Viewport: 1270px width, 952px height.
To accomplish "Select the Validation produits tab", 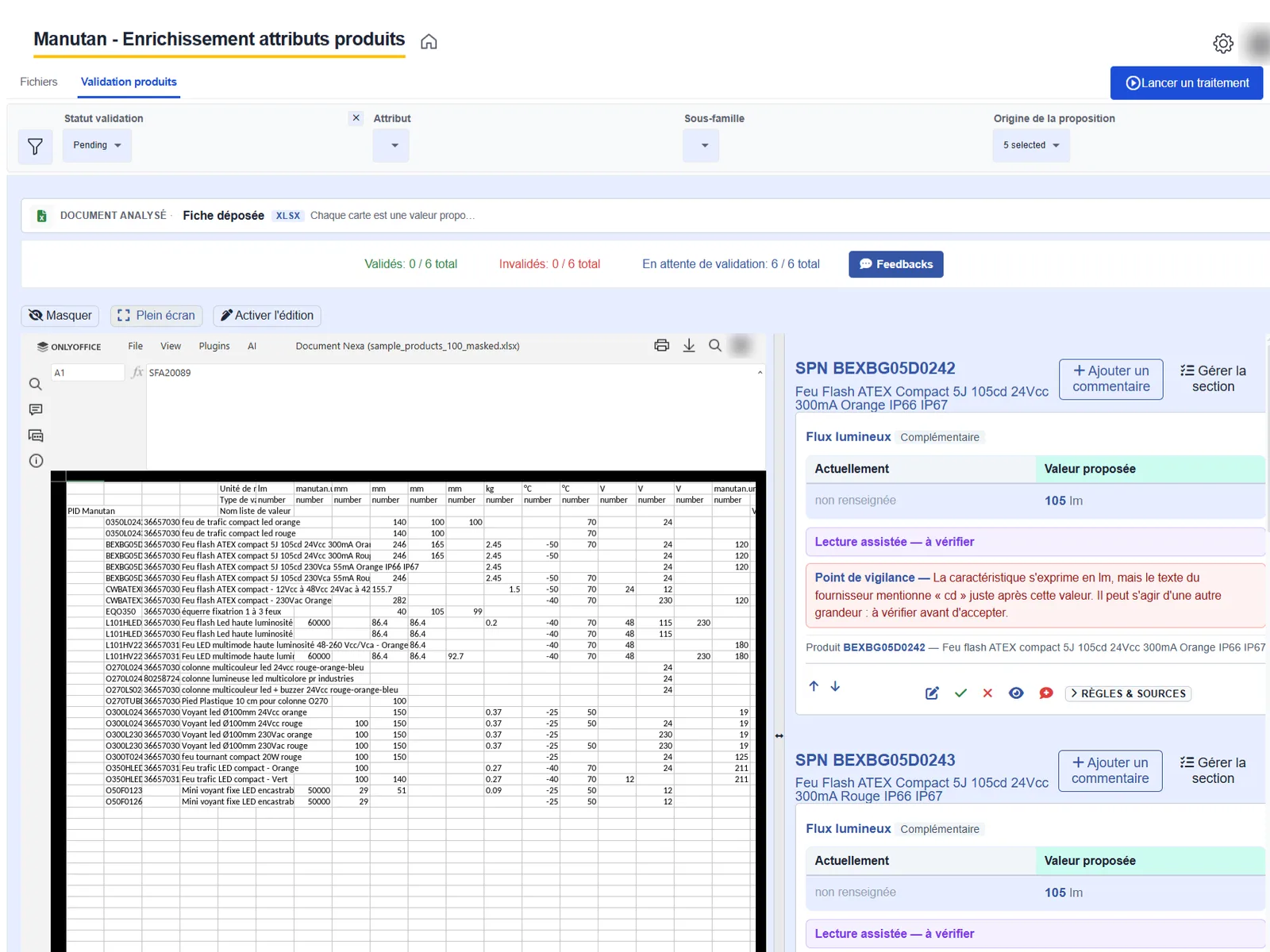I will click(x=129, y=82).
